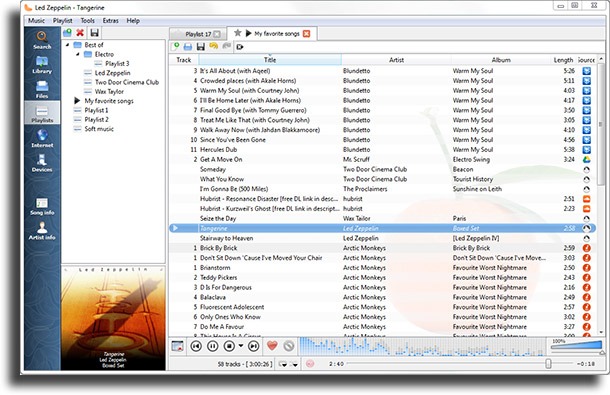Open the shuffle mode dropdown in the status bar

[x=294, y=364]
